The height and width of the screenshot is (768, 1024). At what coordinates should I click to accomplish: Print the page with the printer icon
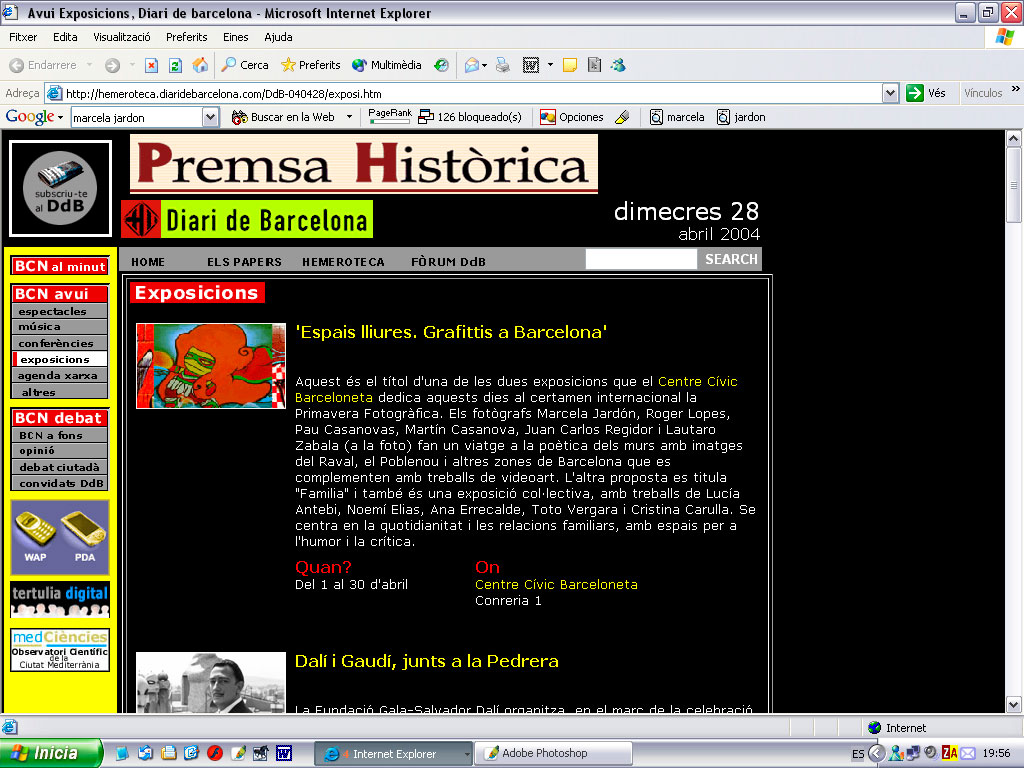point(503,65)
